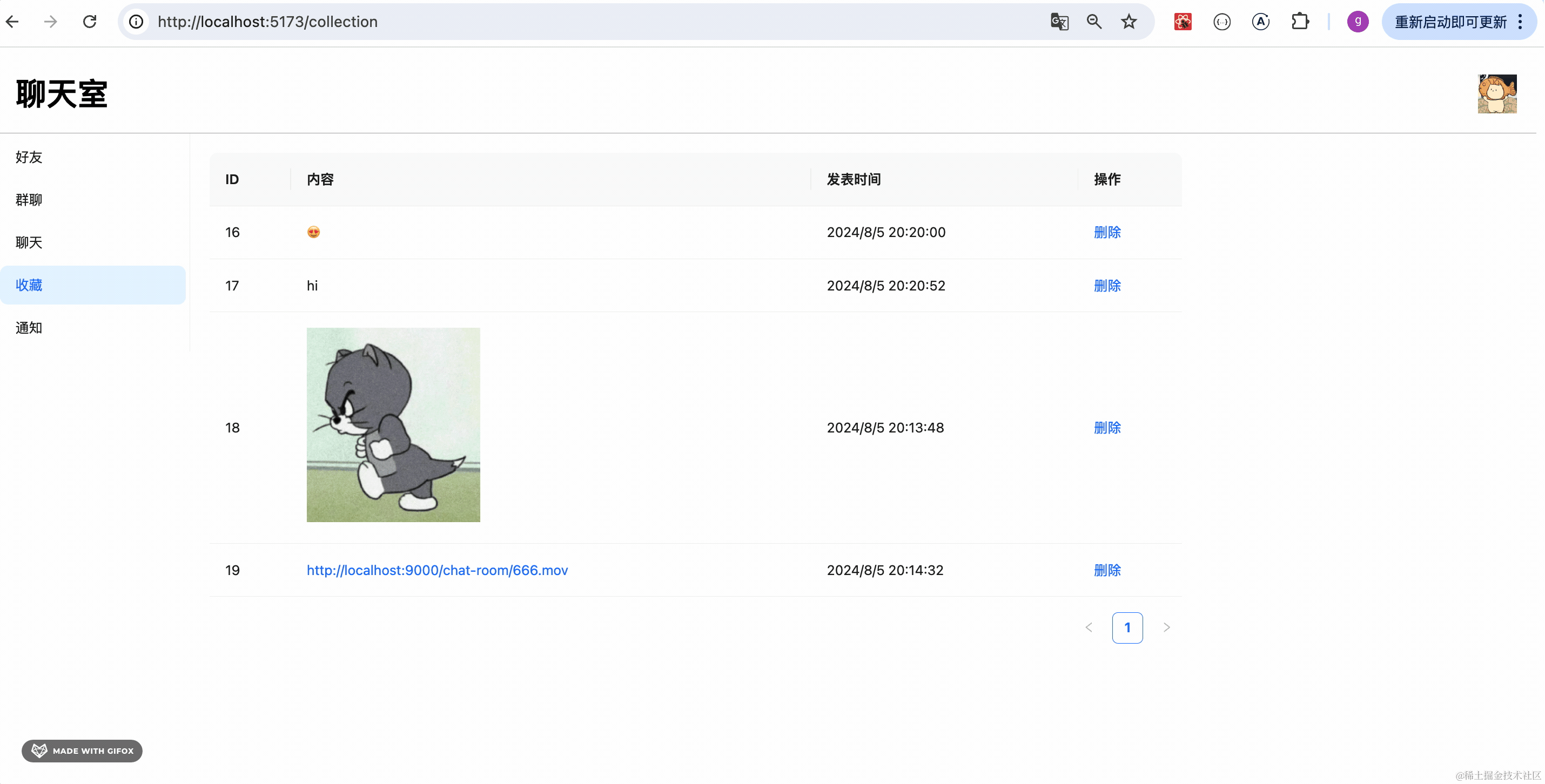1545x784 pixels.
Task: Bookmark this page with the star icon
Action: [x=1128, y=22]
